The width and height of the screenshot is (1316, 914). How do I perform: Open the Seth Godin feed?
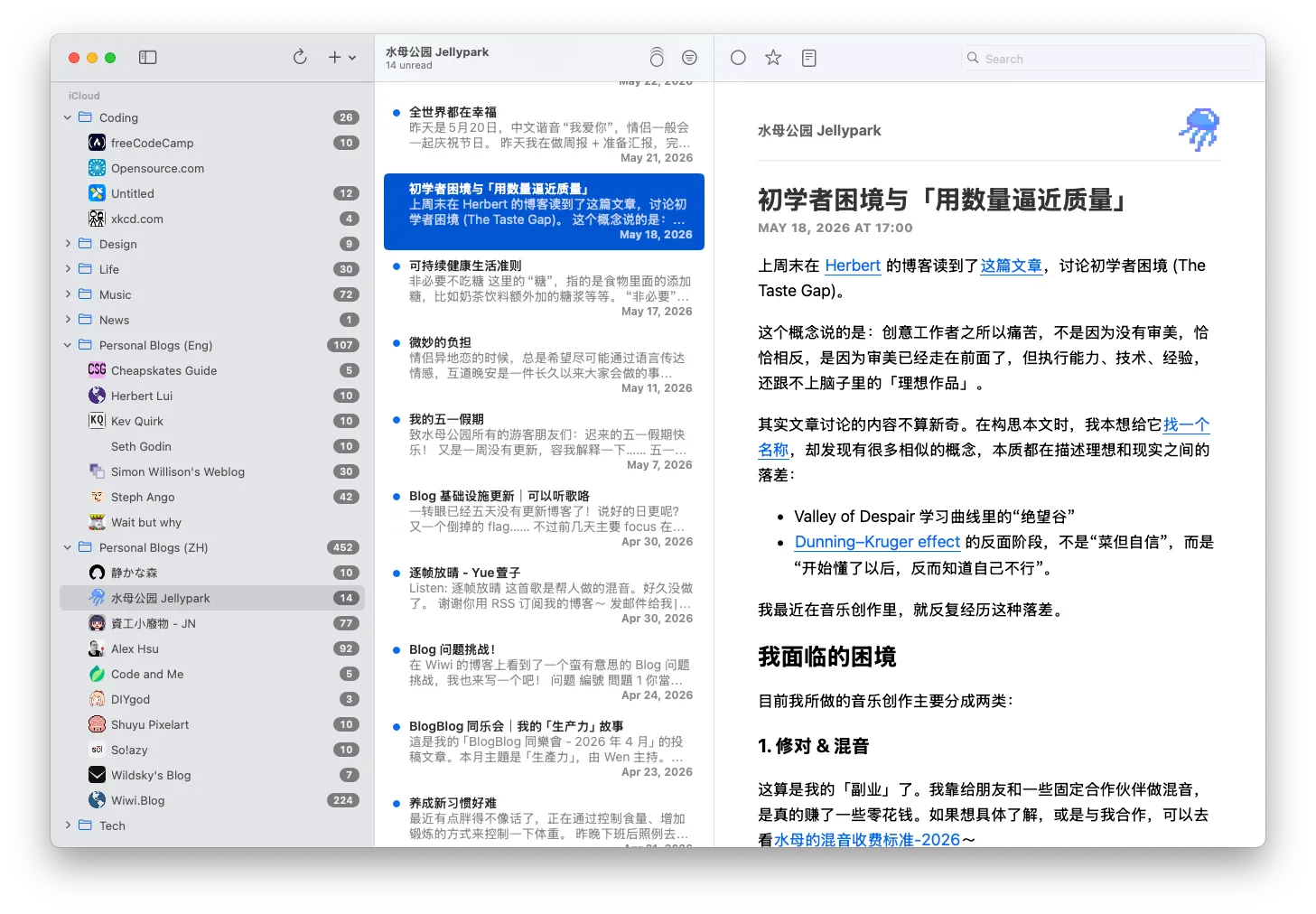click(x=212, y=446)
